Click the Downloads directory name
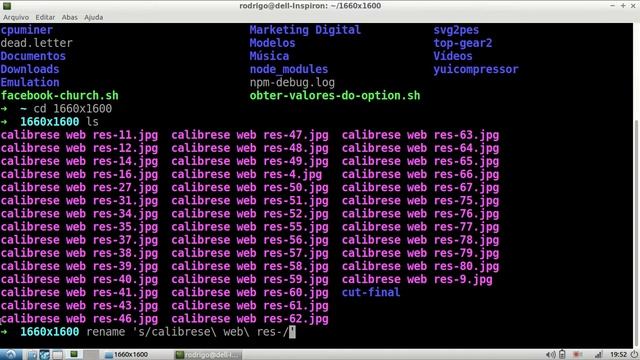The image size is (640, 360). 30,69
